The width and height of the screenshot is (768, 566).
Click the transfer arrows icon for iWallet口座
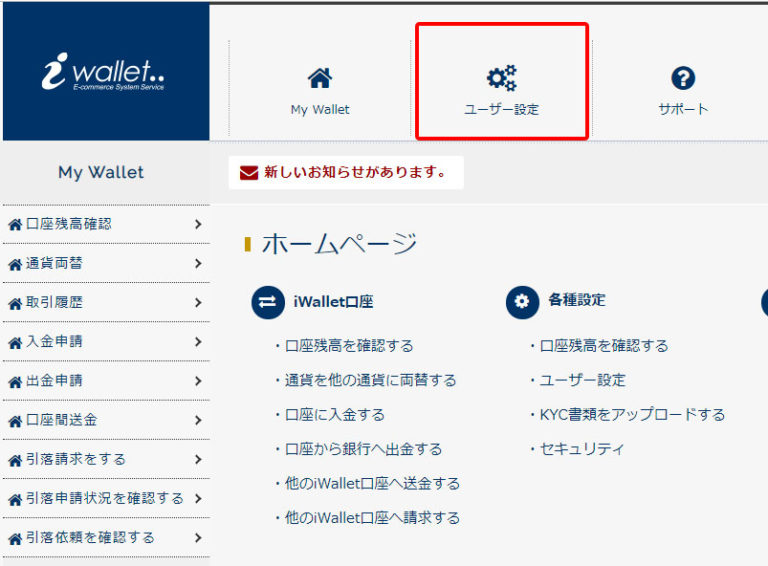pyautogui.click(x=268, y=302)
